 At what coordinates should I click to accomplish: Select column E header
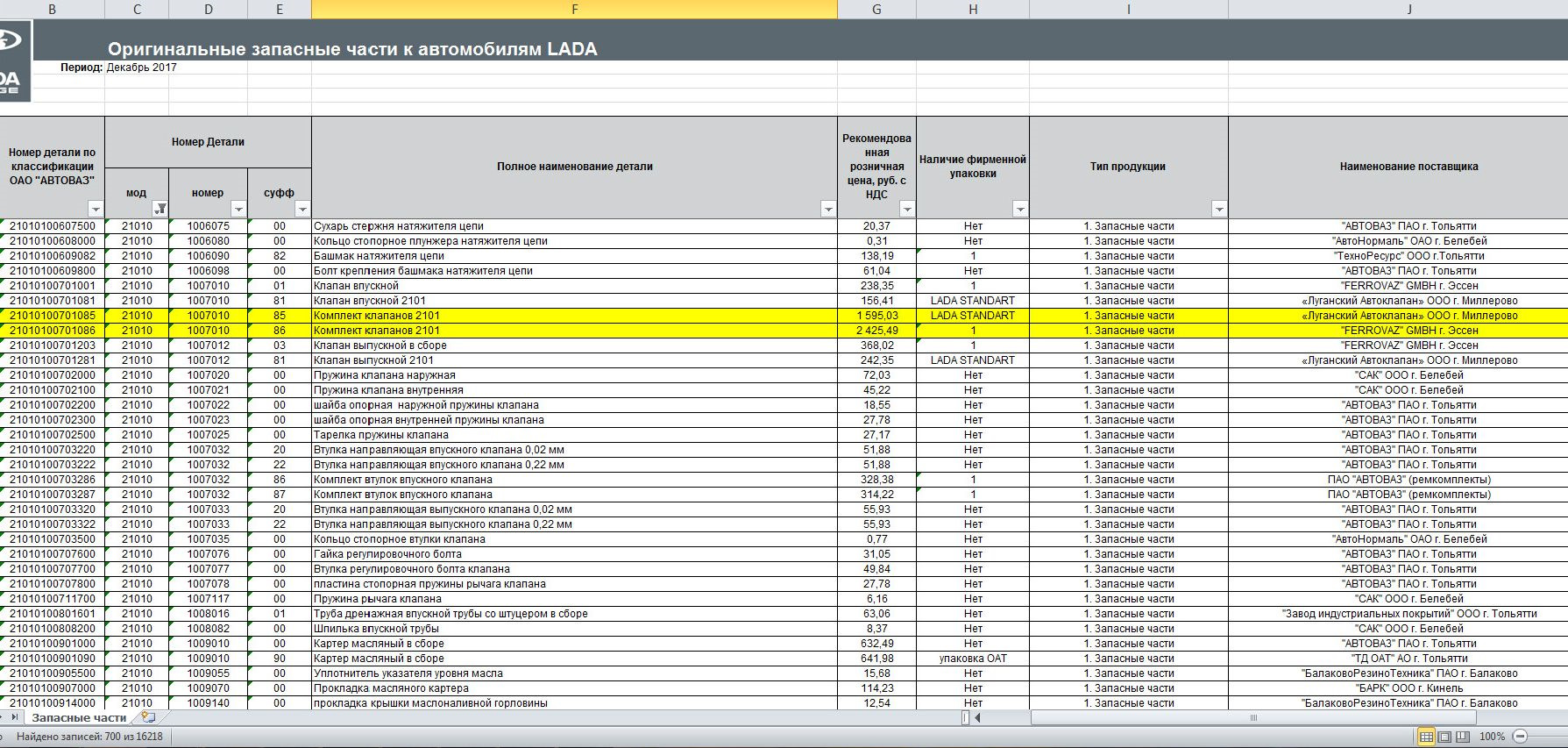280,9
